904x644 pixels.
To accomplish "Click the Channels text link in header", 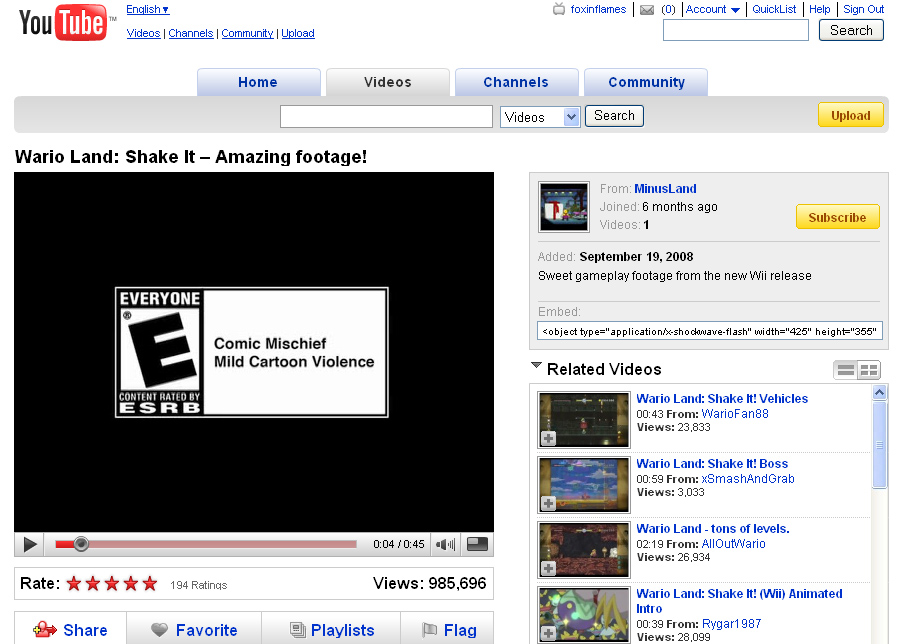I will 191,33.
